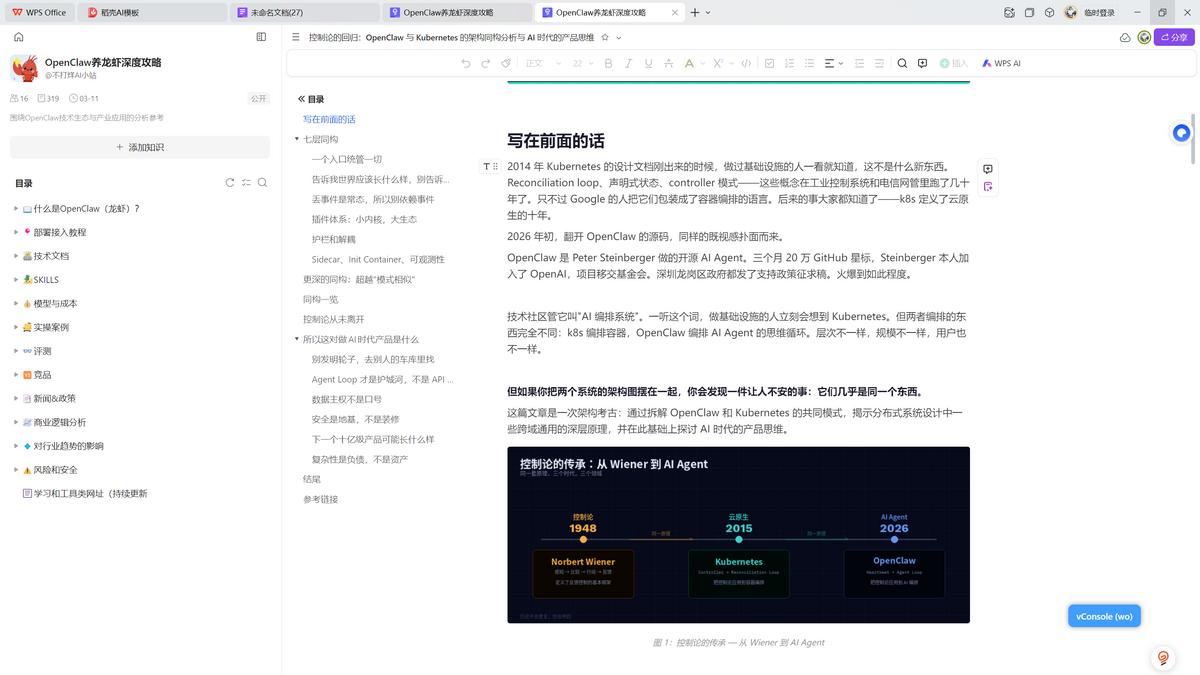1200x675 pixels.
Task: Click the purple 分享 share button
Action: [1173, 35]
